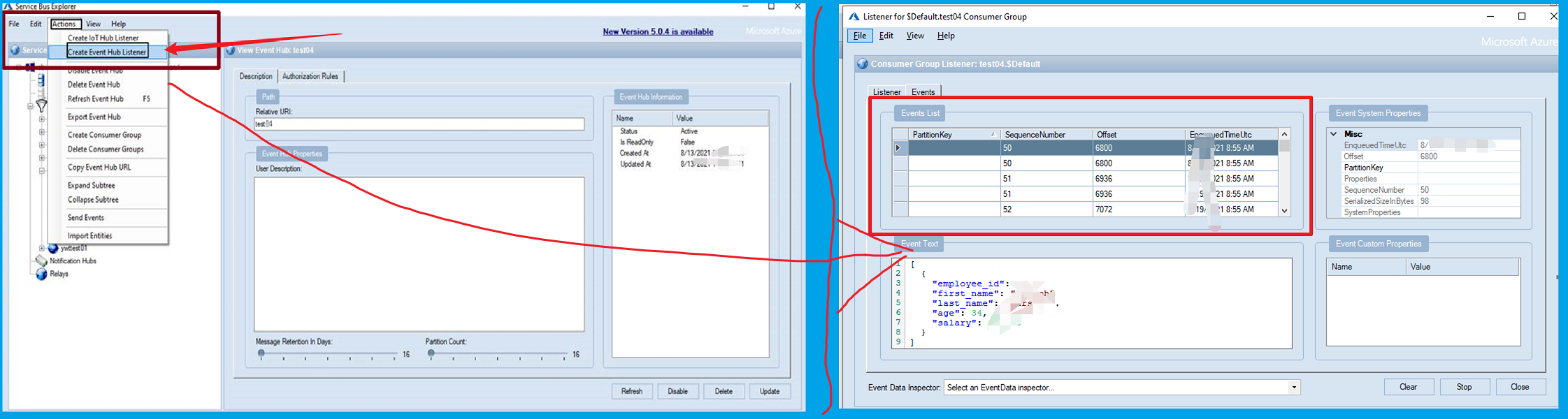Sort events by SequenceNumber column header

(x=1045, y=135)
